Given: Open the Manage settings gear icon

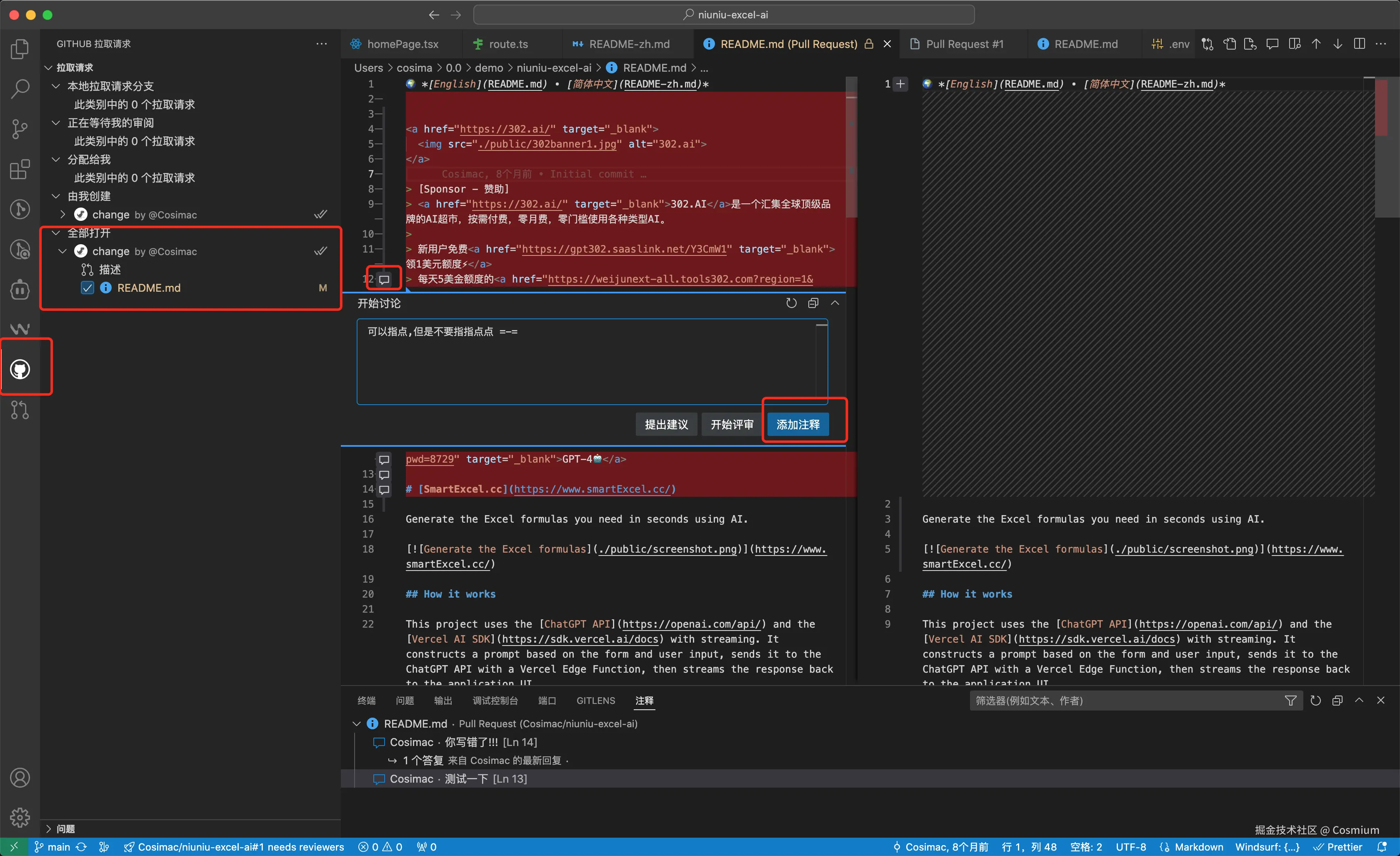Looking at the screenshot, I should point(20,817).
